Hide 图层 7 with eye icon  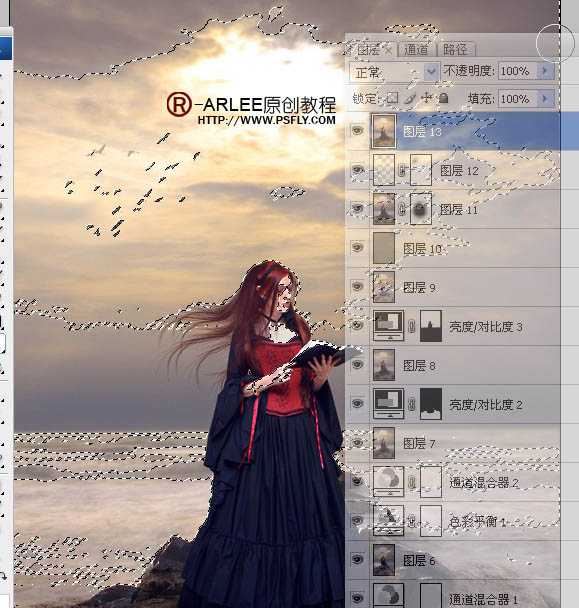(357, 442)
